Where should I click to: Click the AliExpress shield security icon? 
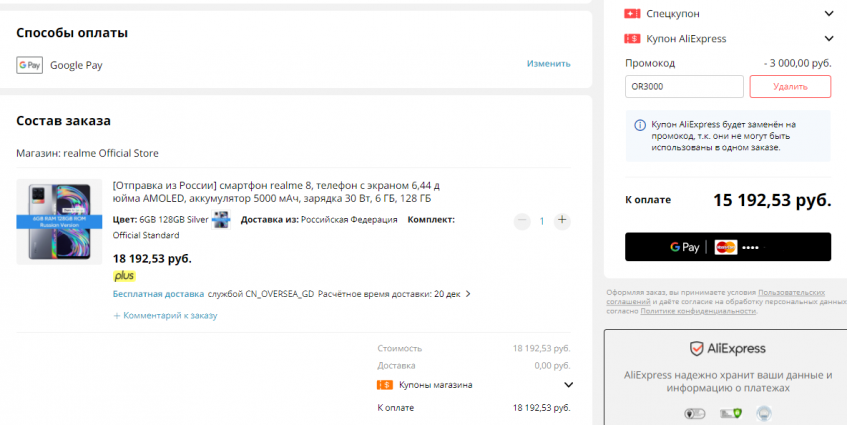pos(696,349)
